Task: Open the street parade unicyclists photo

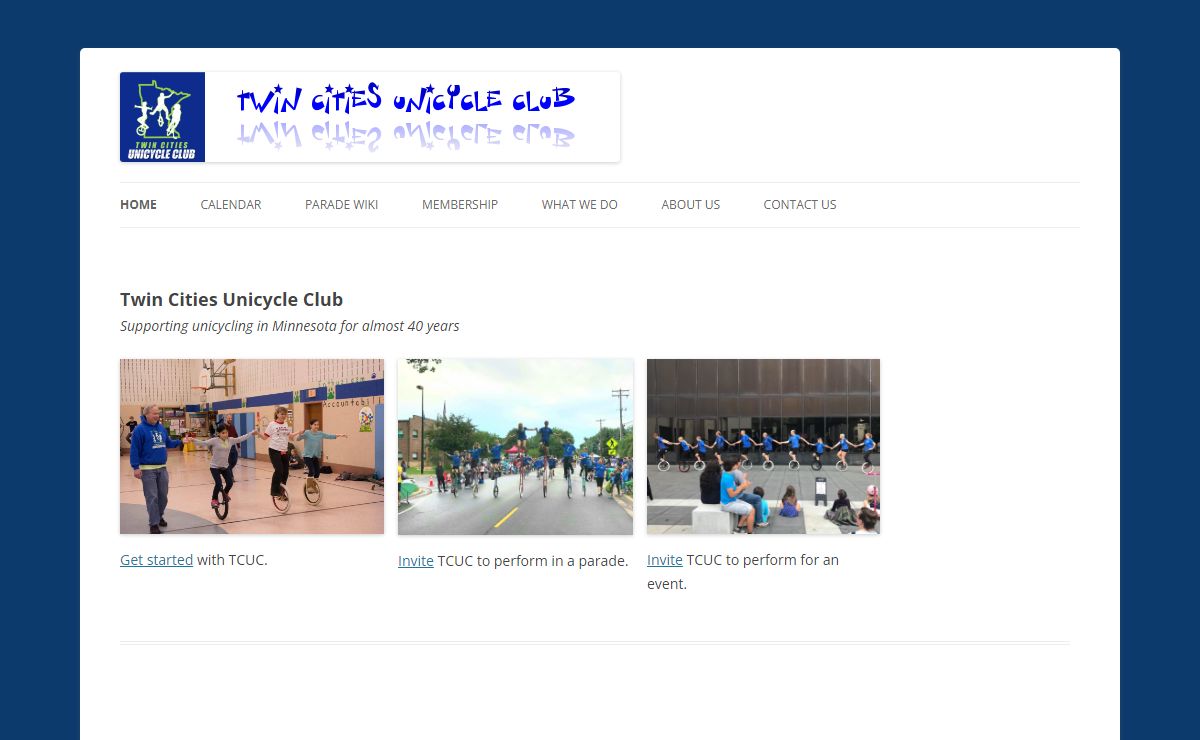Action: click(x=515, y=447)
